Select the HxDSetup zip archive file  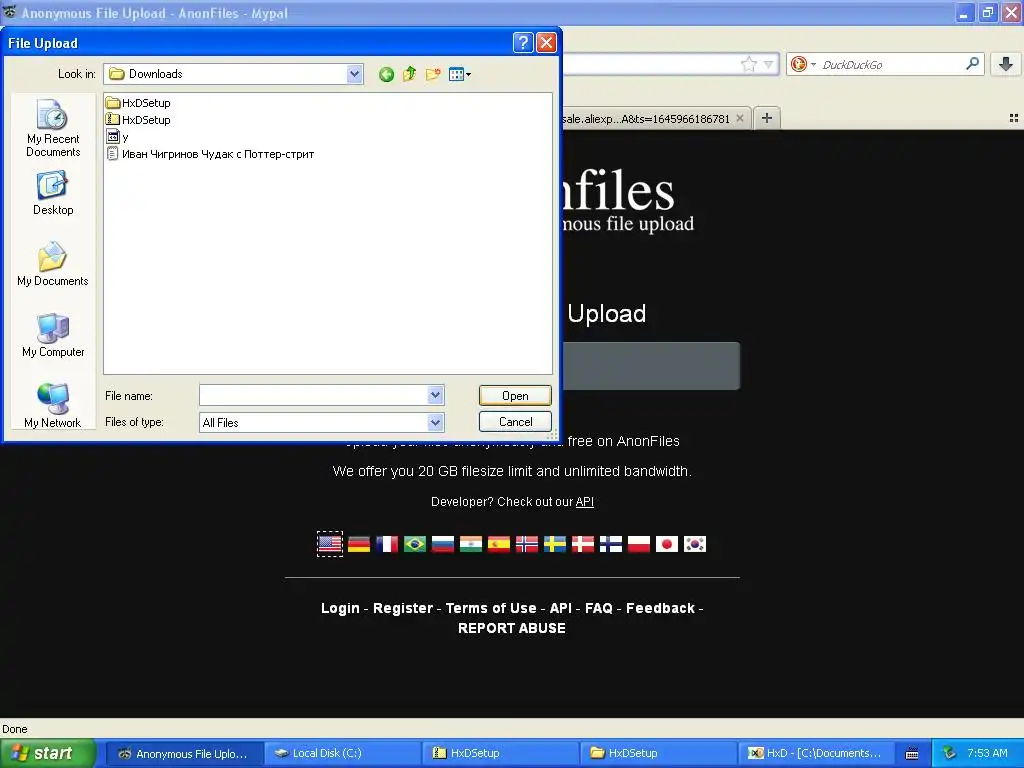coord(138,120)
